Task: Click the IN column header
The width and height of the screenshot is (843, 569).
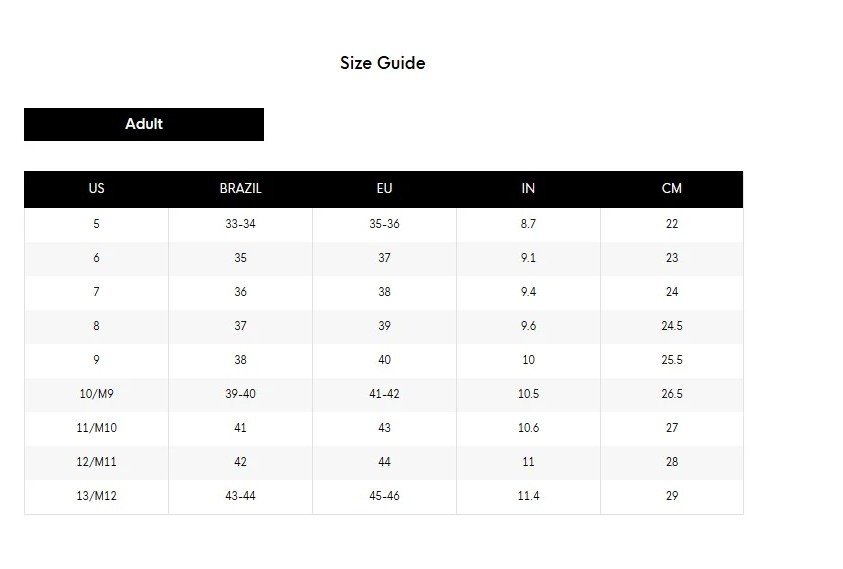Action: (528, 188)
